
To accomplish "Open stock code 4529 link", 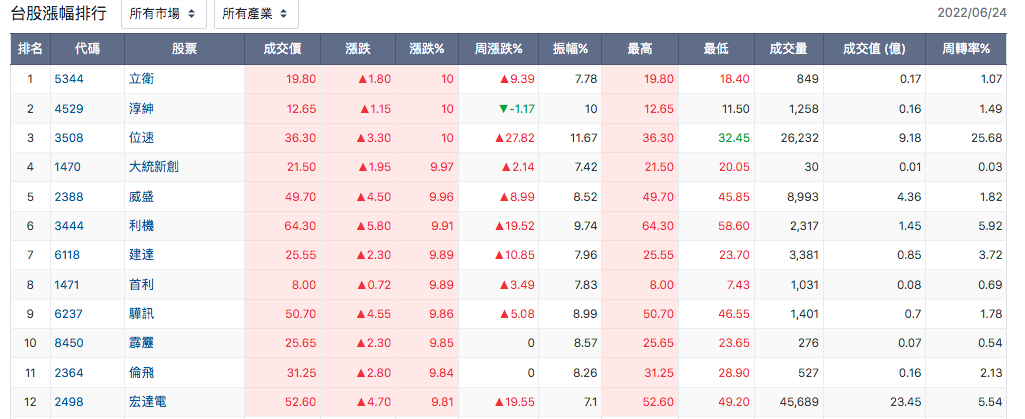I will coord(69,109).
